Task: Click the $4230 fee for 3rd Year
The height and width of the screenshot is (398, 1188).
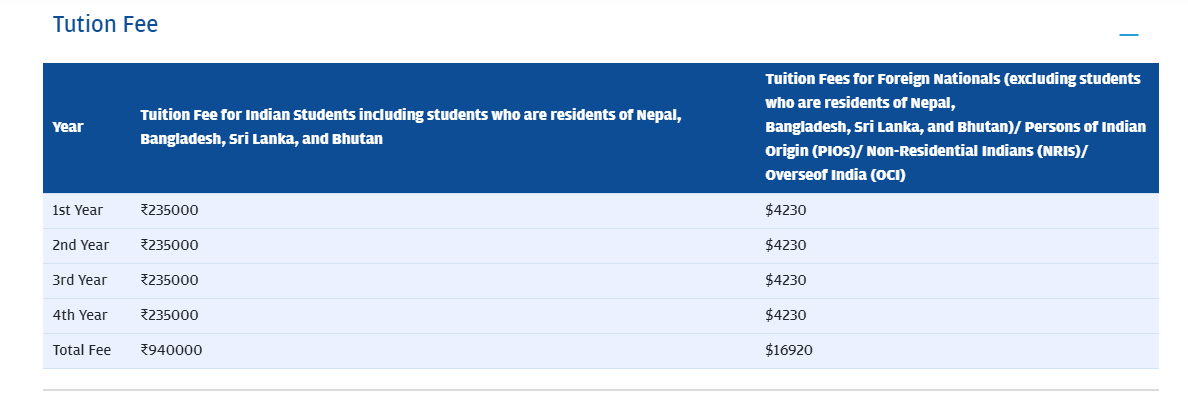Action: click(786, 280)
